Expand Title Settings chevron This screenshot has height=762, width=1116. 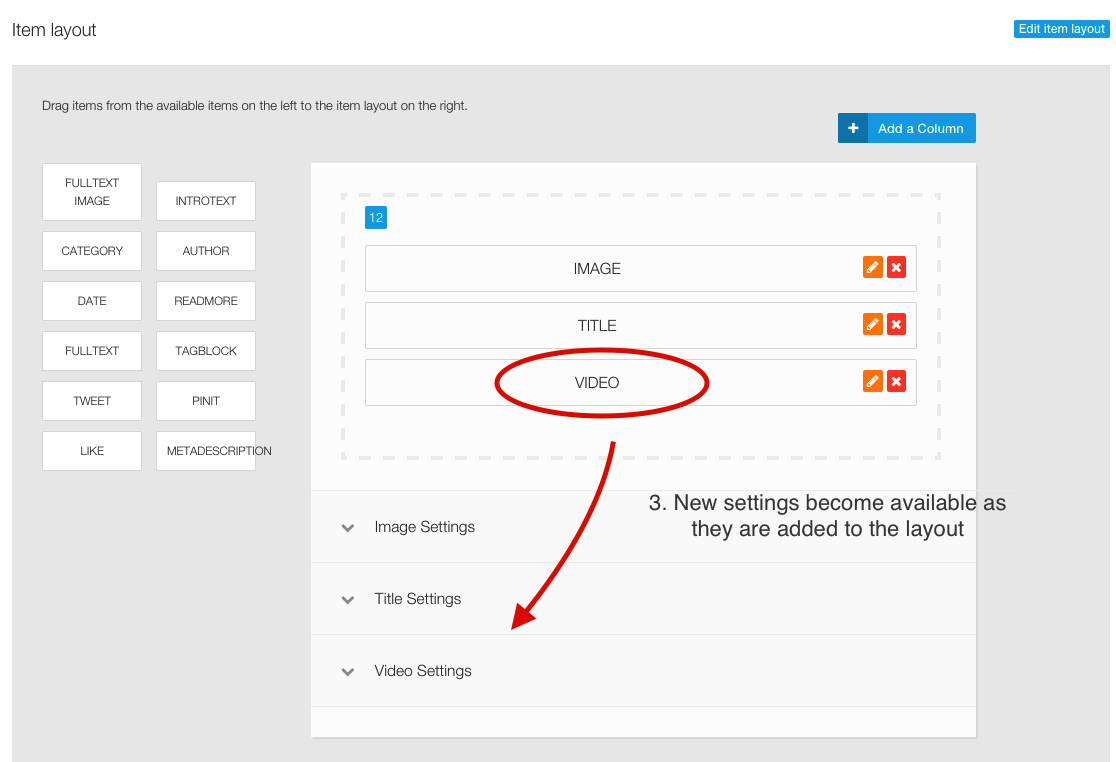pyautogui.click(x=347, y=600)
